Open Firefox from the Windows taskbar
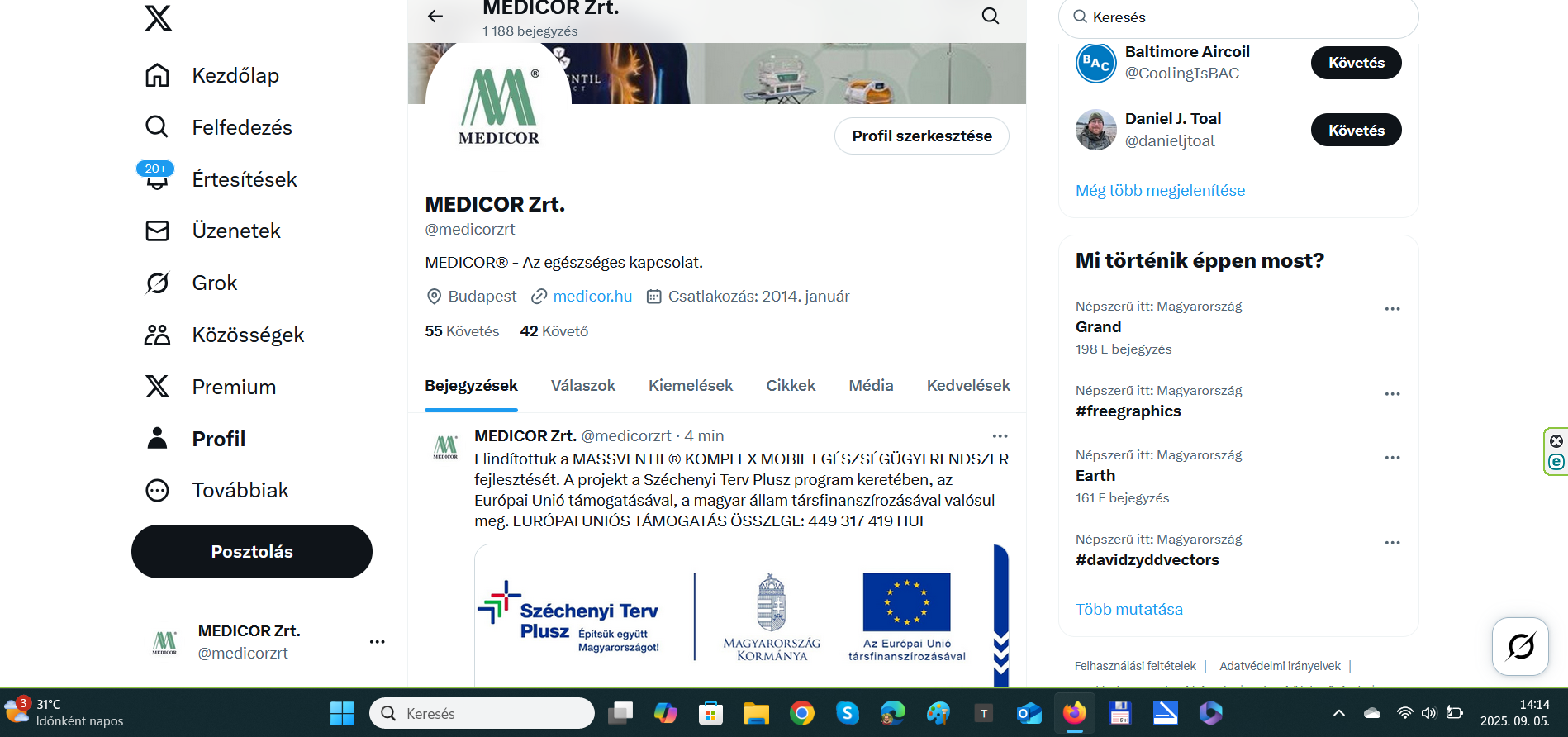This screenshot has width=1568, height=737. 1074,713
